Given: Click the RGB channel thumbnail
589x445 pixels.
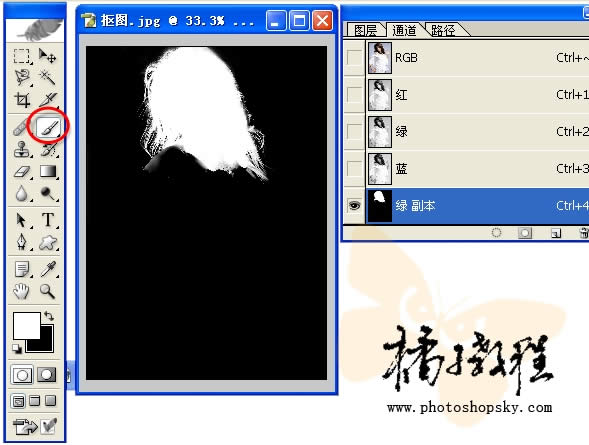Looking at the screenshot, I should click(380, 58).
